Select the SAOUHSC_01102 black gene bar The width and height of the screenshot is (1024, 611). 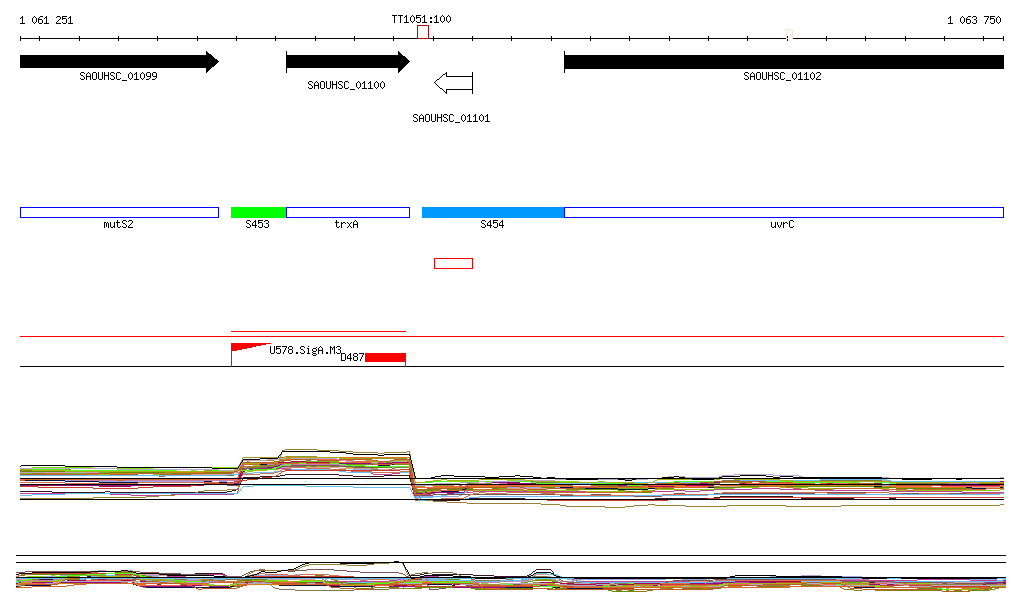(783, 62)
